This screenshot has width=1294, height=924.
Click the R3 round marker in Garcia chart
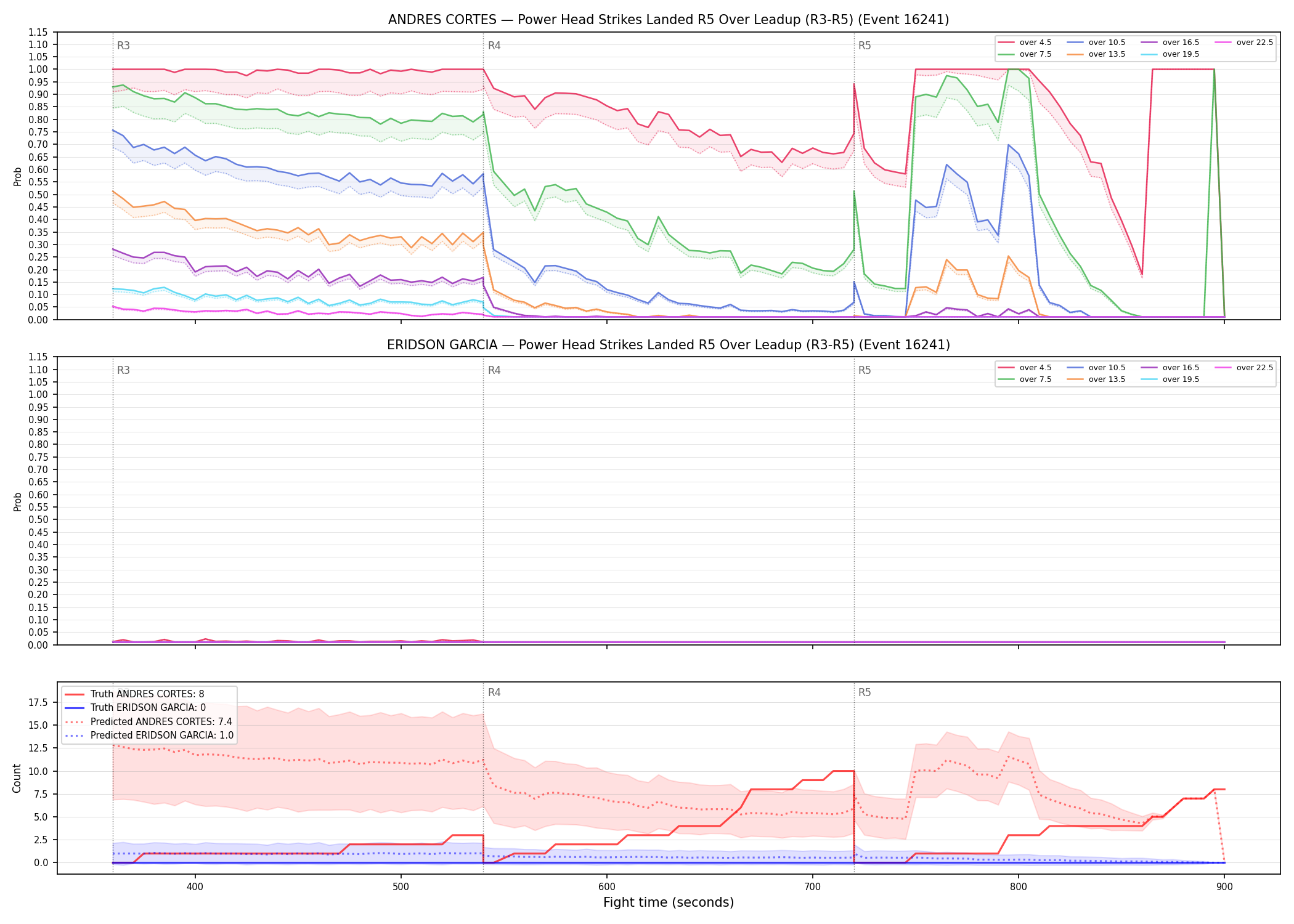point(123,370)
